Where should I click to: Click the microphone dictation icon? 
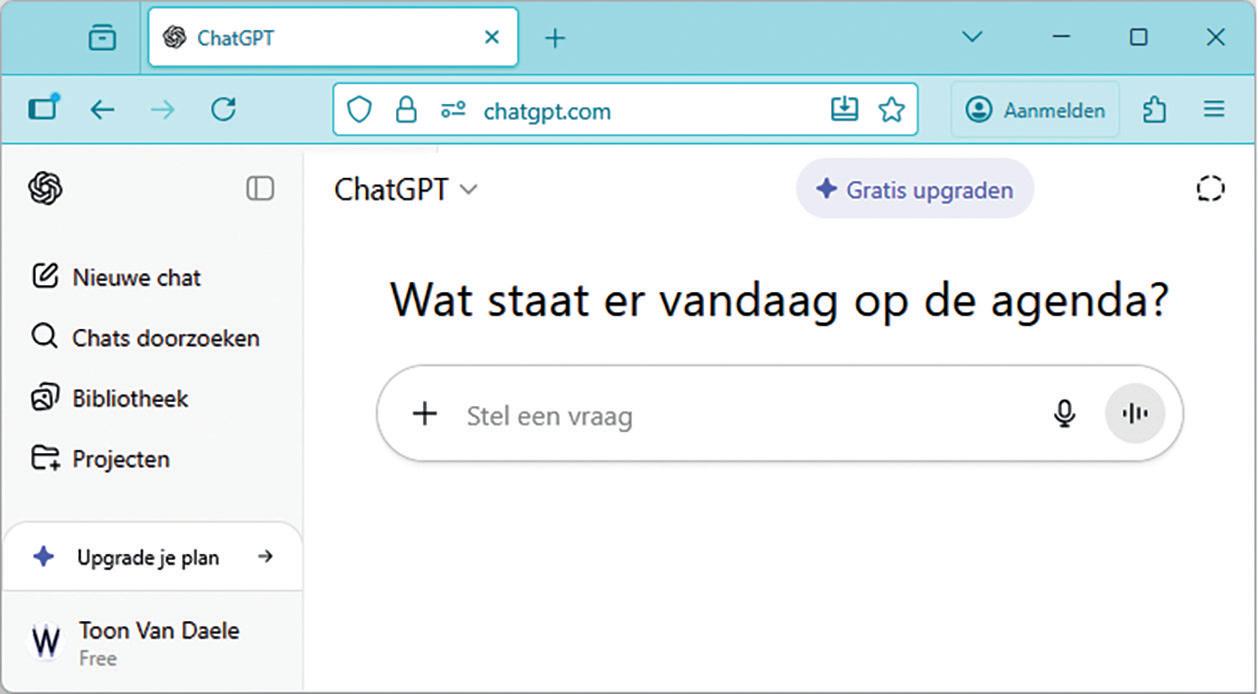point(1065,414)
